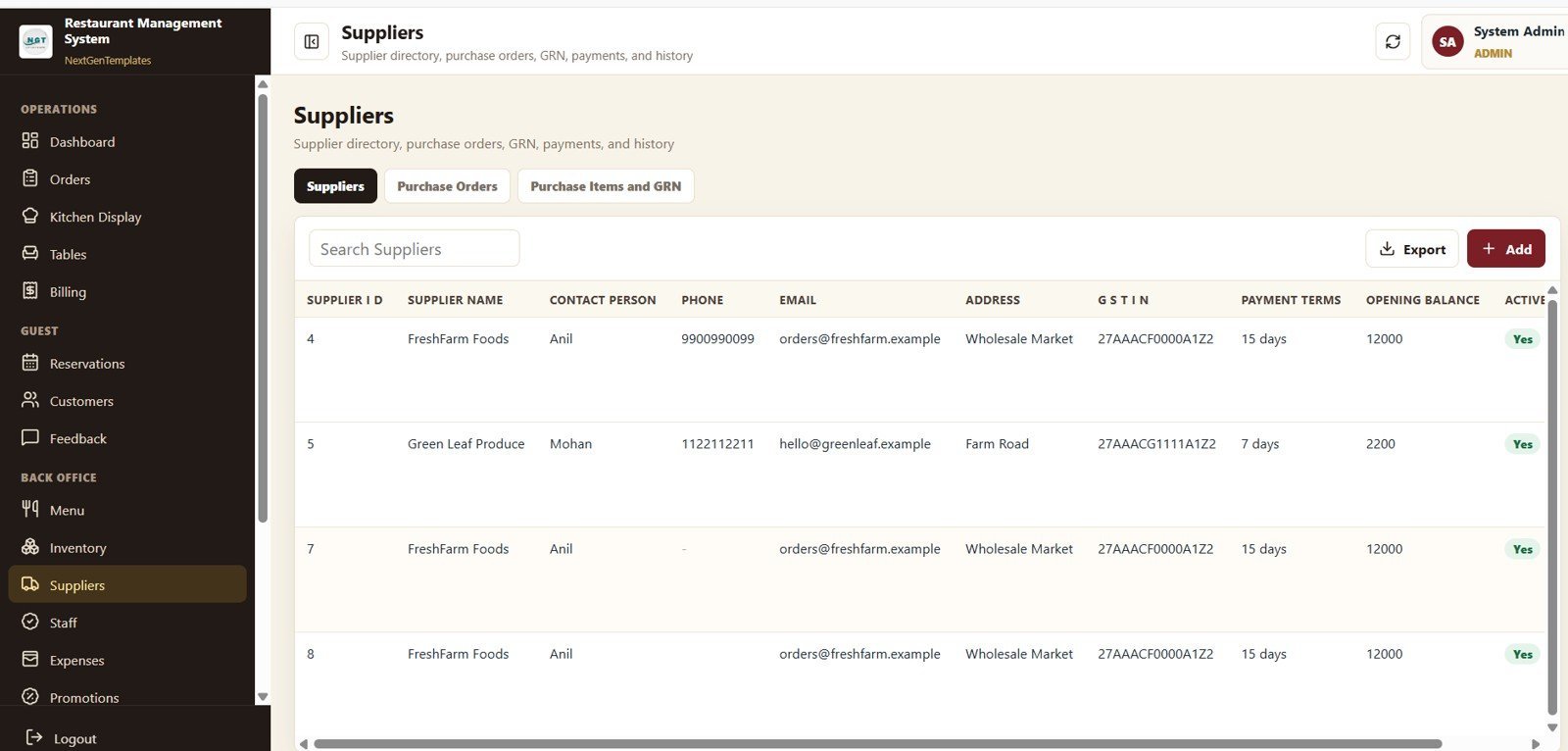Open the Purchase Items and GRN tab
Viewport: 1568px width, 751px height.
click(x=606, y=186)
